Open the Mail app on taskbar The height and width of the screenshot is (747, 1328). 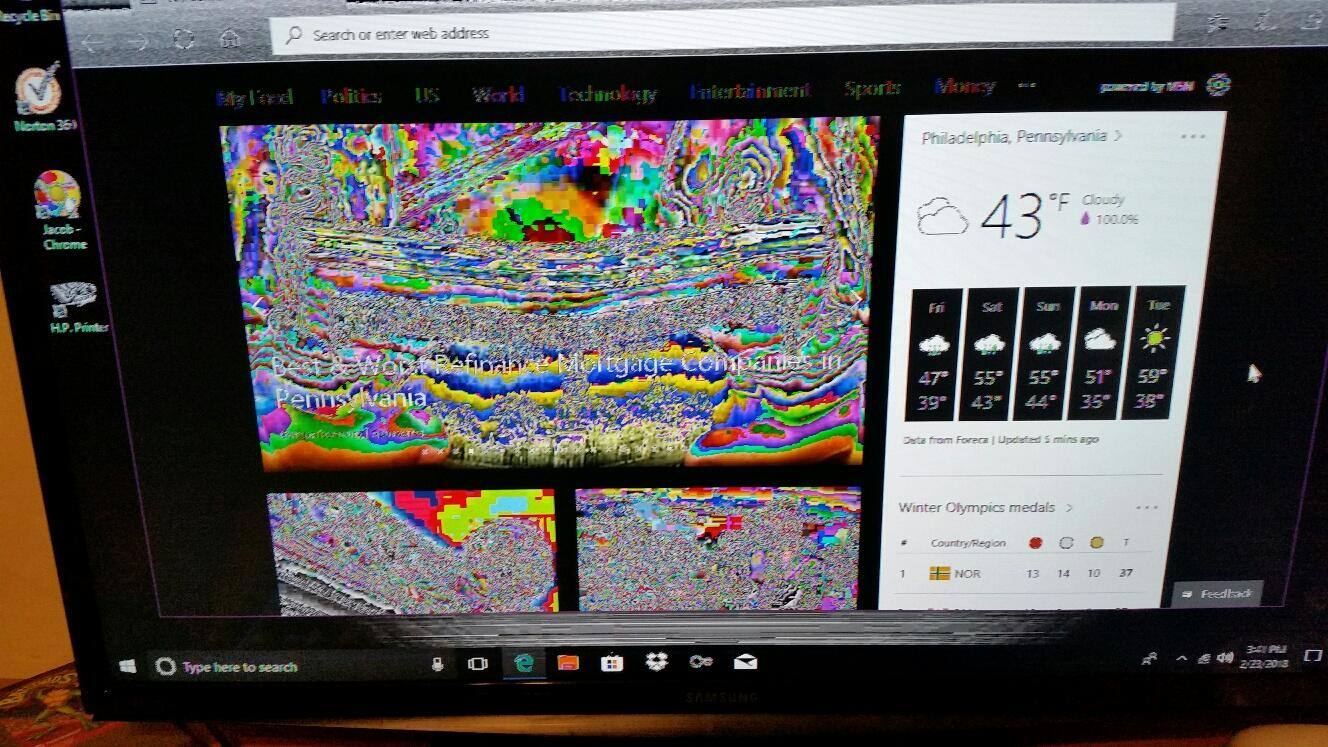745,662
